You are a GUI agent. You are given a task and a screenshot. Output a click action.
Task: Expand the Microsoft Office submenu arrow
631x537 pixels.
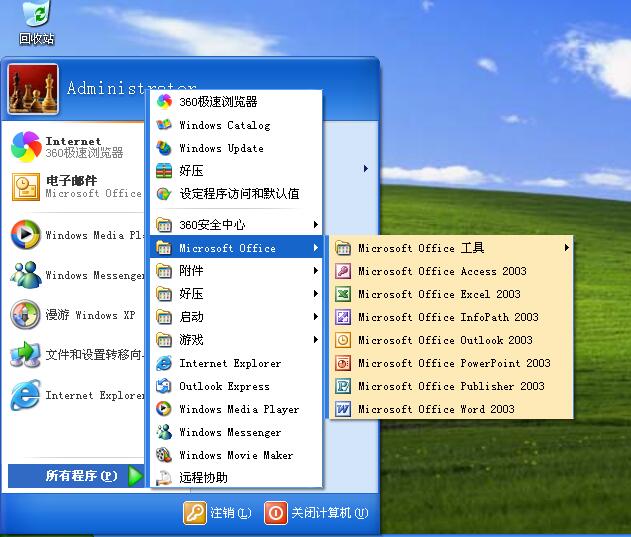[x=316, y=248]
